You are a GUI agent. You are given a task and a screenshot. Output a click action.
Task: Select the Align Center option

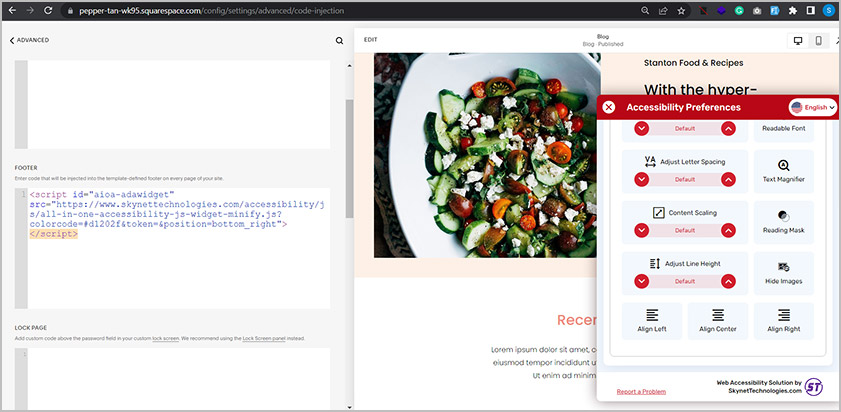coord(718,321)
